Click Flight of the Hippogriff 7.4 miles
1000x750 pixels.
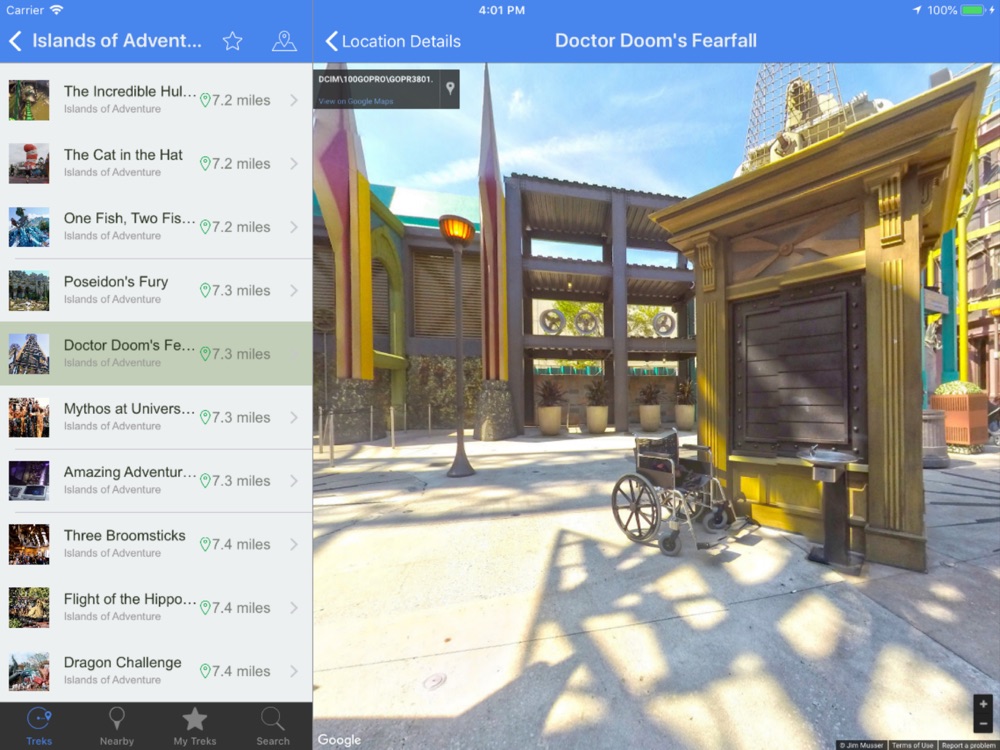(241, 608)
